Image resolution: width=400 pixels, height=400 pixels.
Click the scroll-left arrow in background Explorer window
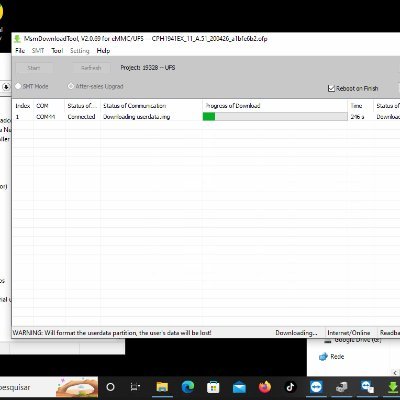point(395,373)
